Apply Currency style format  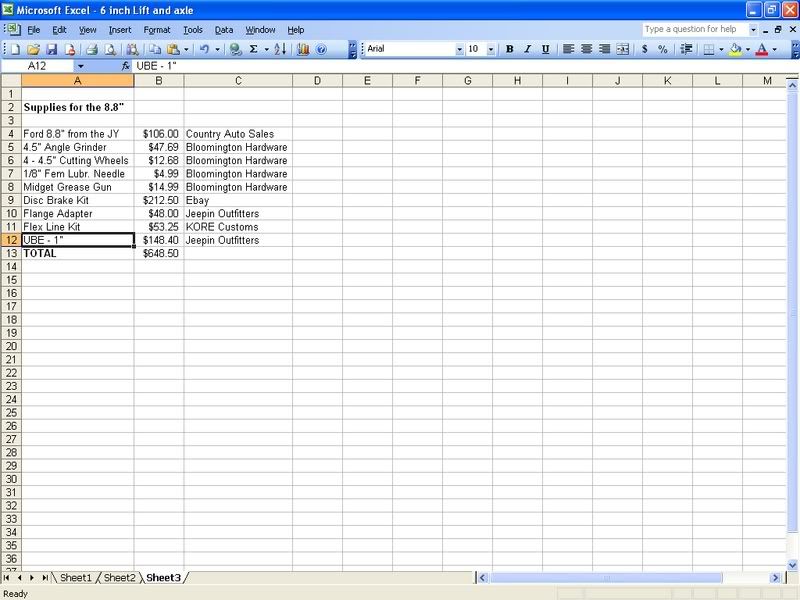645,49
